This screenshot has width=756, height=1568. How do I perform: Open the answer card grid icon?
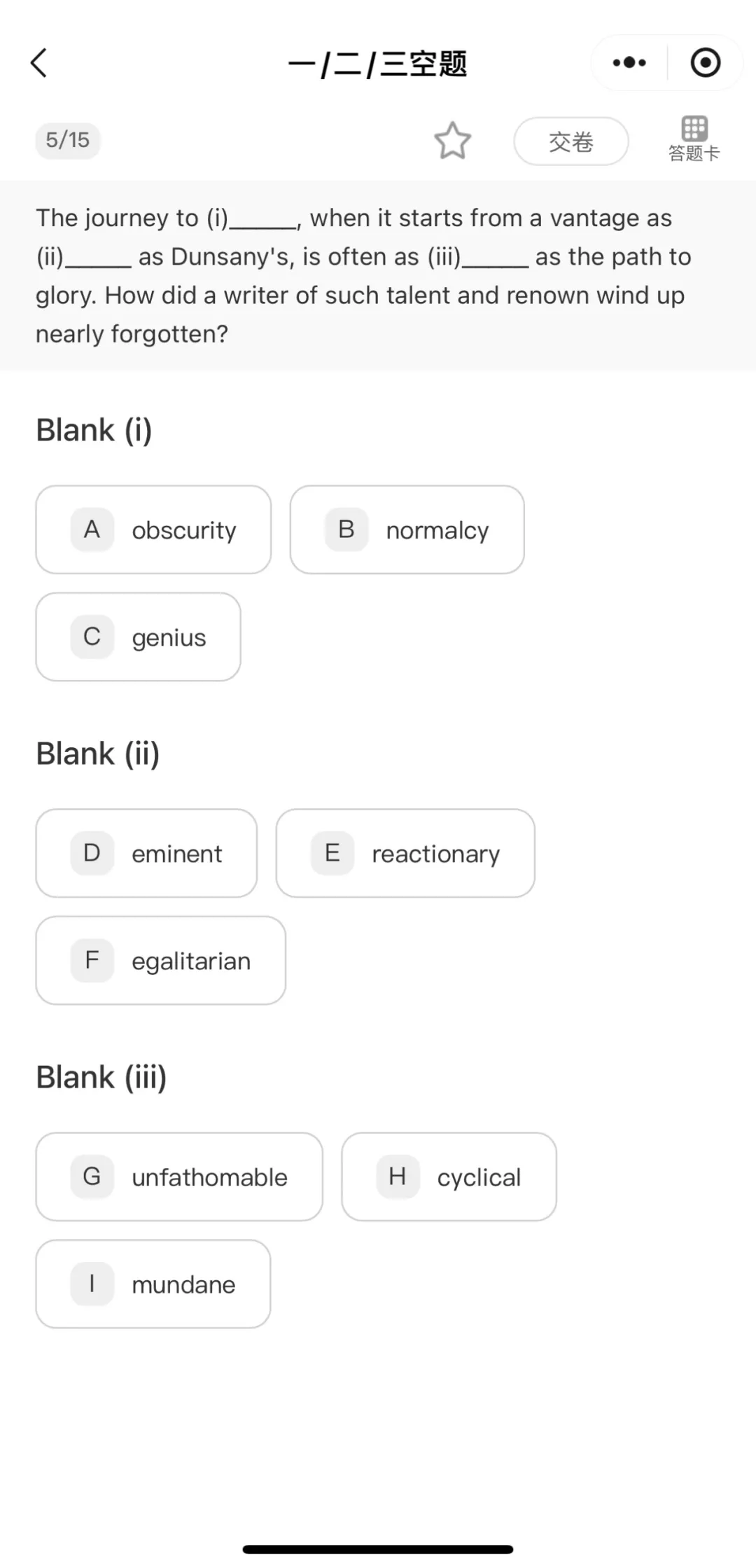point(694,129)
